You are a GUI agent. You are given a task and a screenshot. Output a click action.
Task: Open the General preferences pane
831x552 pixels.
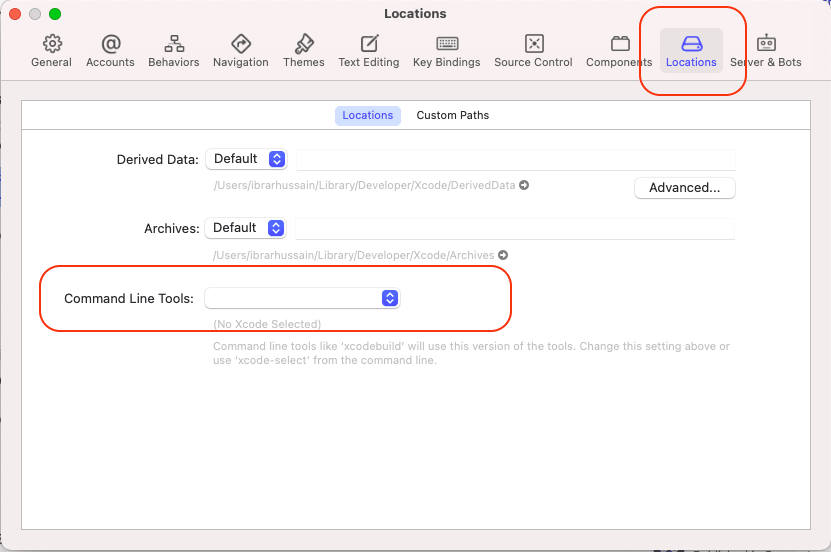coord(51,51)
